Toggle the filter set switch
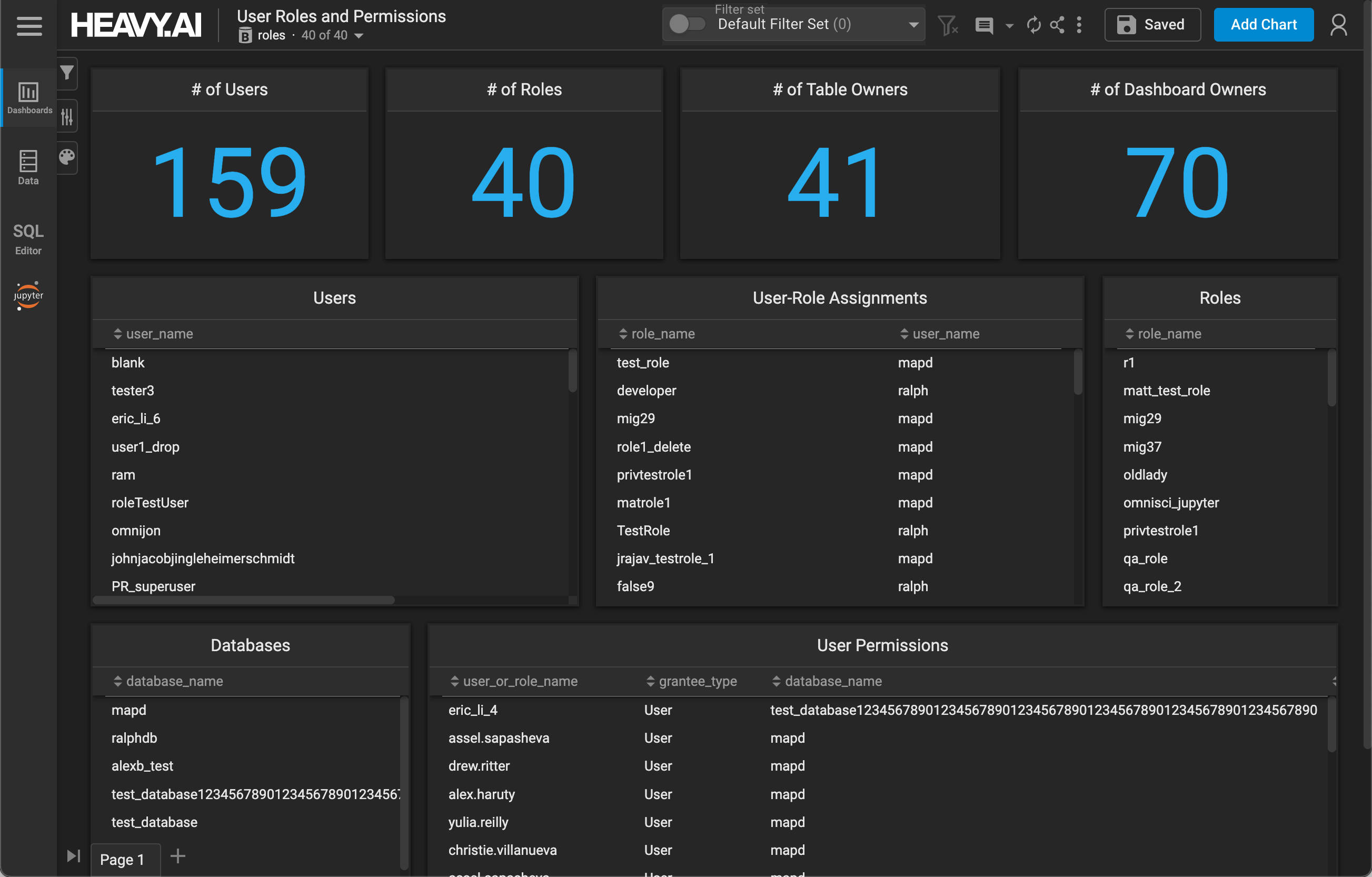This screenshot has width=1372, height=877. (687, 25)
